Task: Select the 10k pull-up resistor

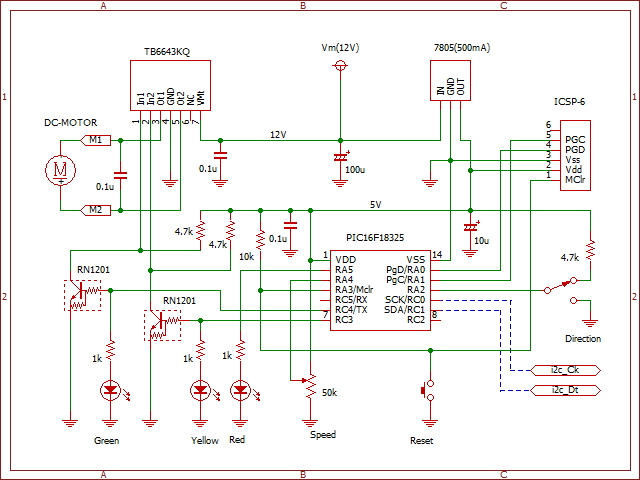Action: pyautogui.click(x=260, y=240)
